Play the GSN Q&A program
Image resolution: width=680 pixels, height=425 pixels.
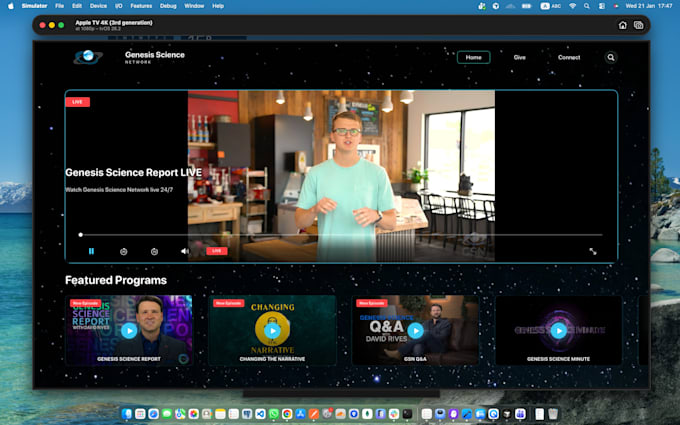click(415, 330)
